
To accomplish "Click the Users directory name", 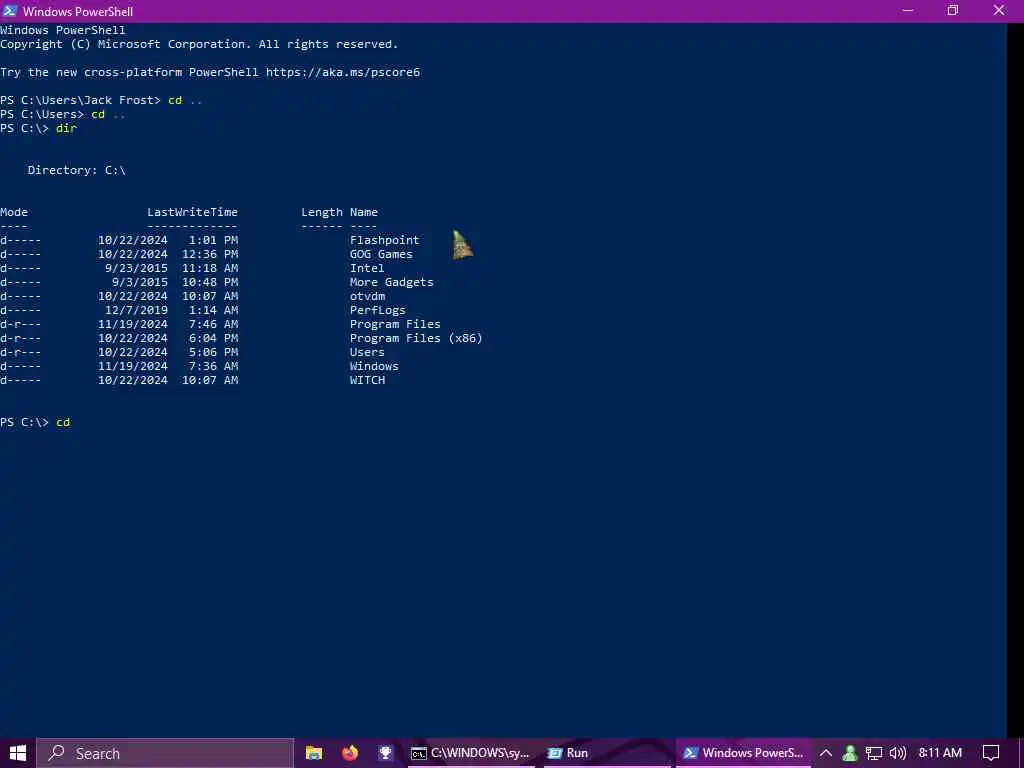I will click(x=367, y=352).
